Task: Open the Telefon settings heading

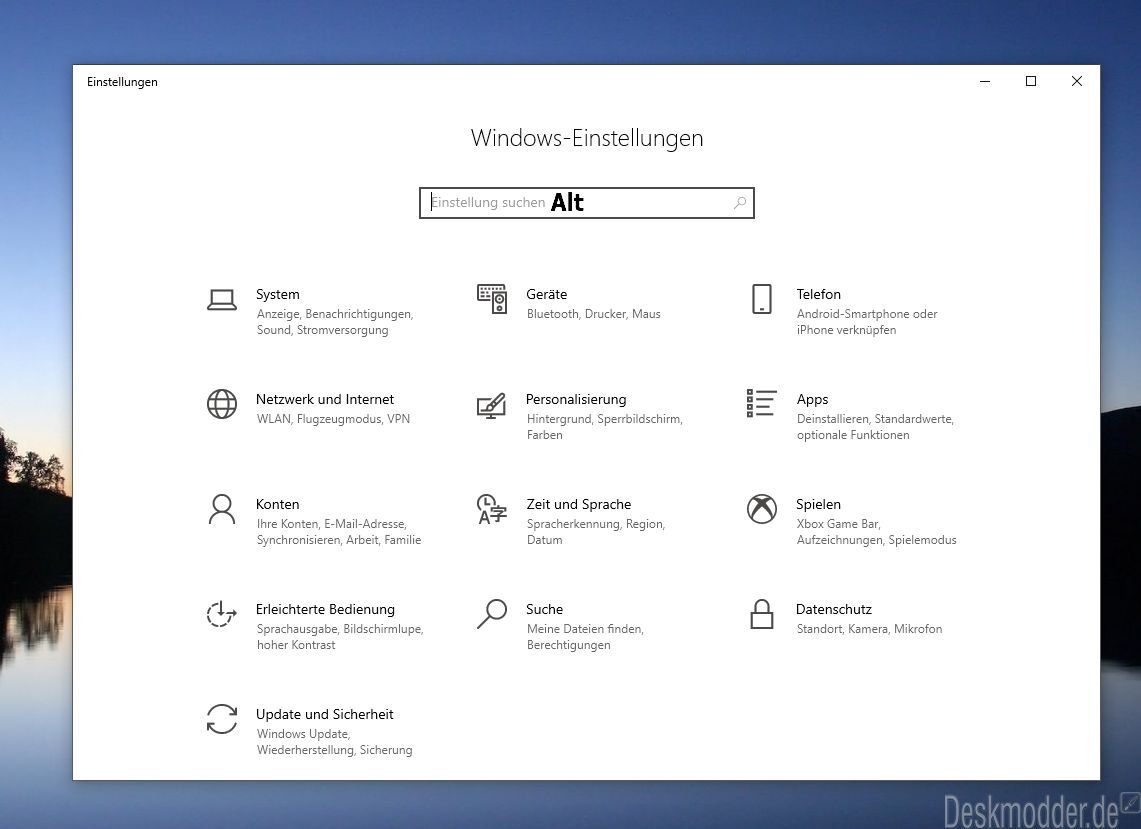Action: coord(819,294)
